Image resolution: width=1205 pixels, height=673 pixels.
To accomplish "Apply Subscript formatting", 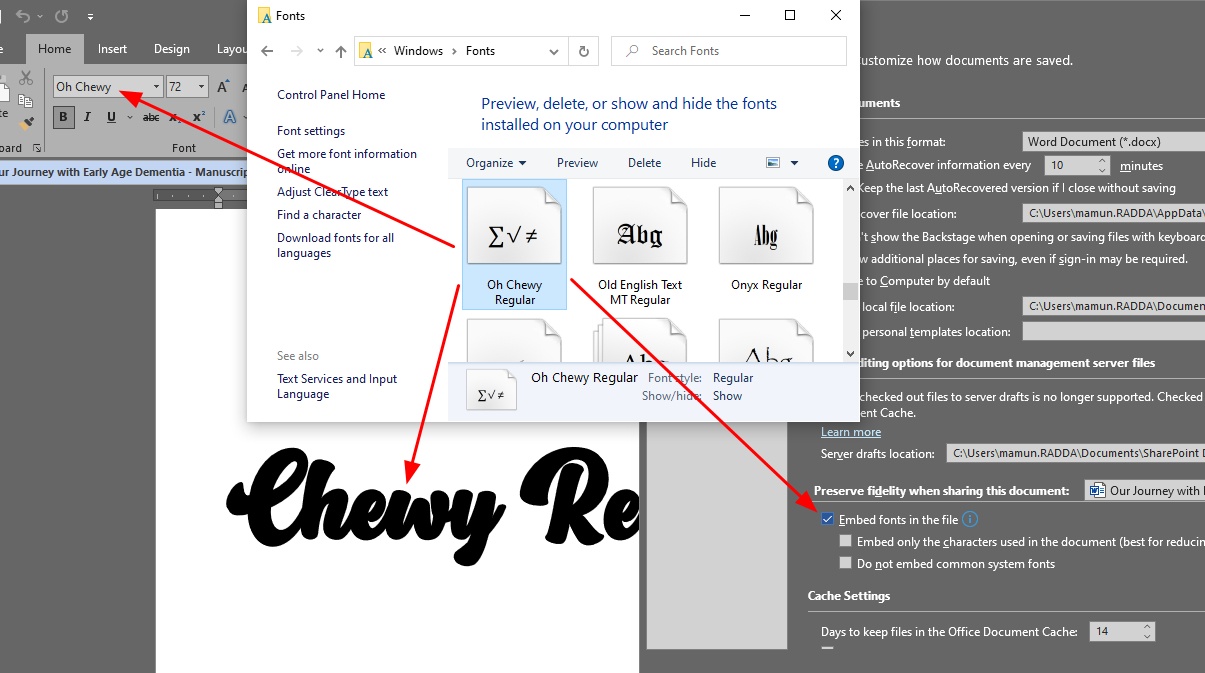I will click(x=174, y=117).
